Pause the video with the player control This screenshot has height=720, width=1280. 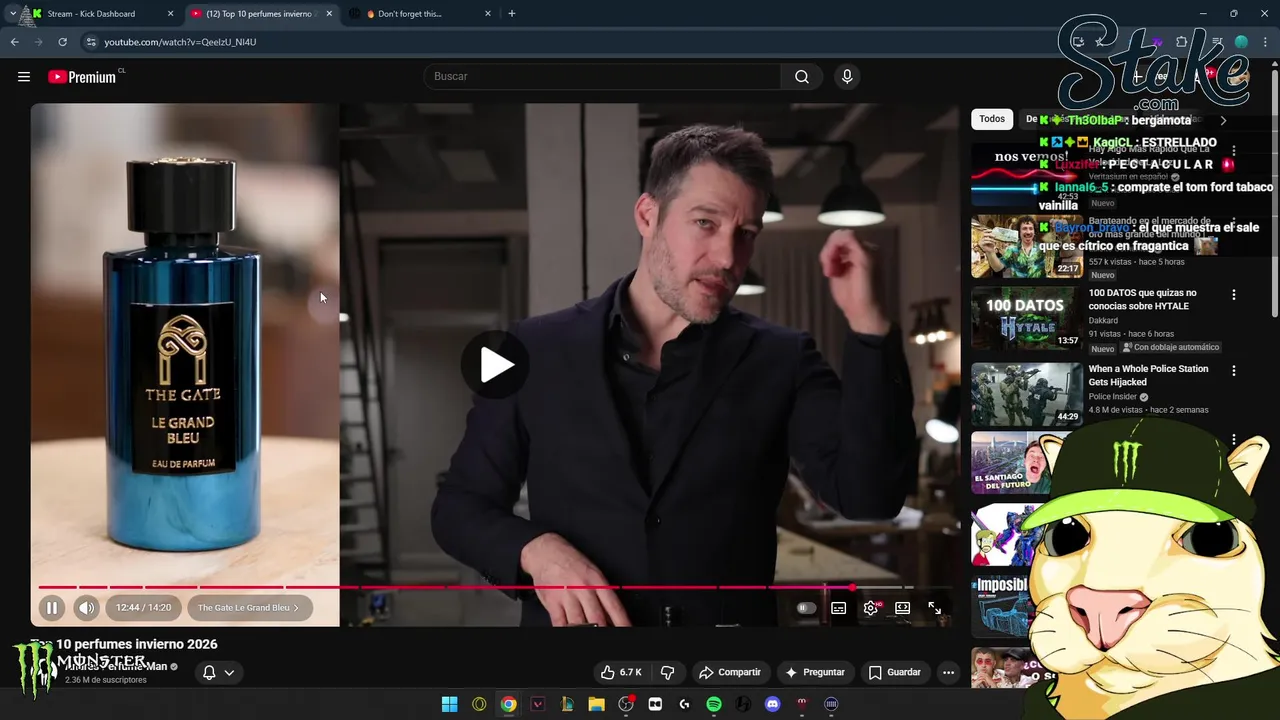pyautogui.click(x=52, y=607)
